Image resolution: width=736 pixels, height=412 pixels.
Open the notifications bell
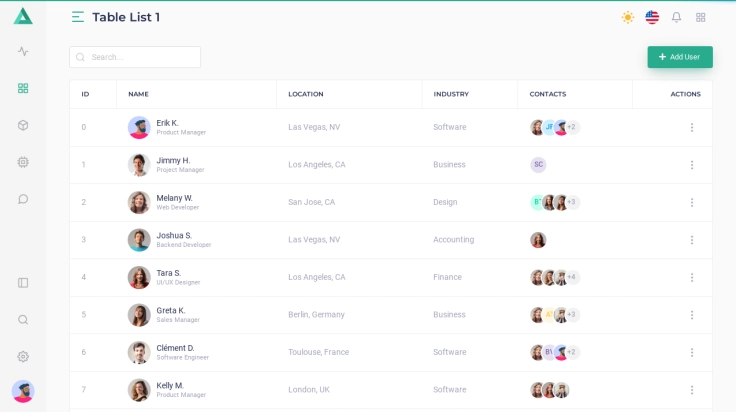(676, 17)
